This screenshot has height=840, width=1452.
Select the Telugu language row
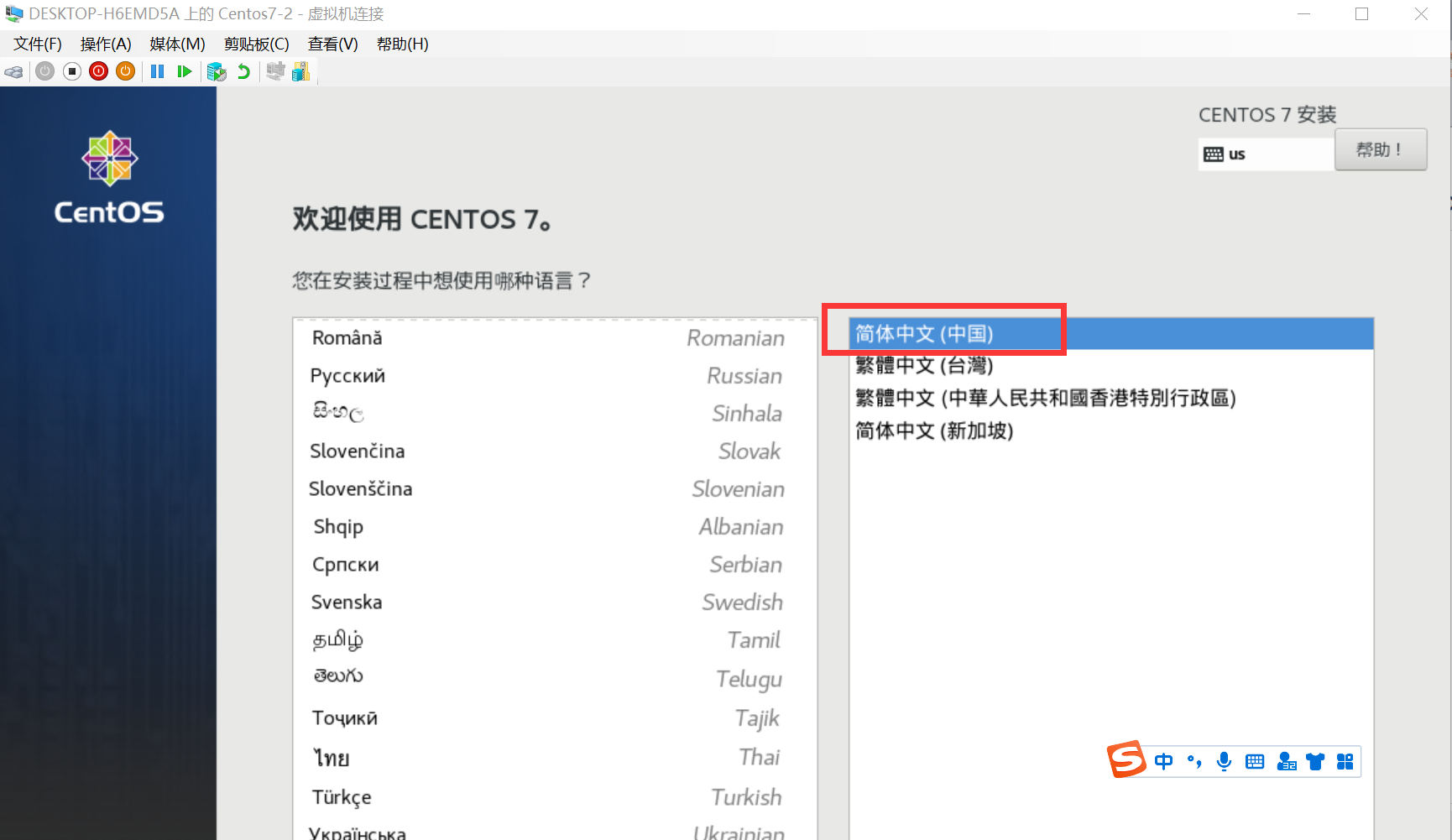pos(555,679)
